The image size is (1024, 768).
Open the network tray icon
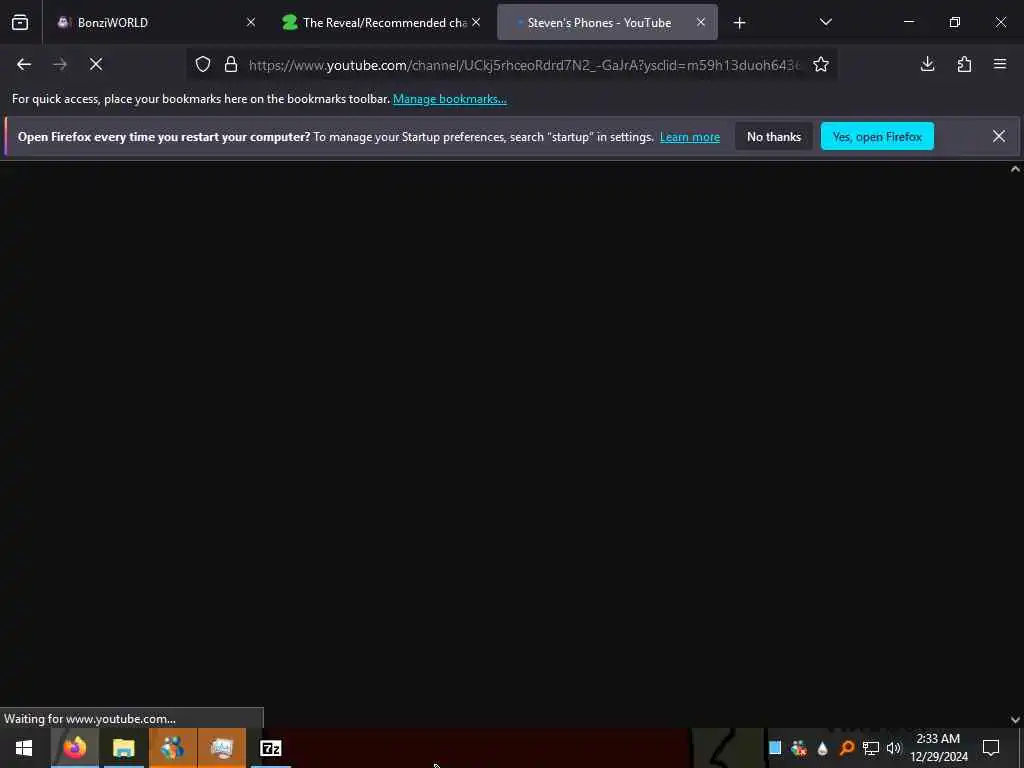pyautogui.click(x=870, y=748)
